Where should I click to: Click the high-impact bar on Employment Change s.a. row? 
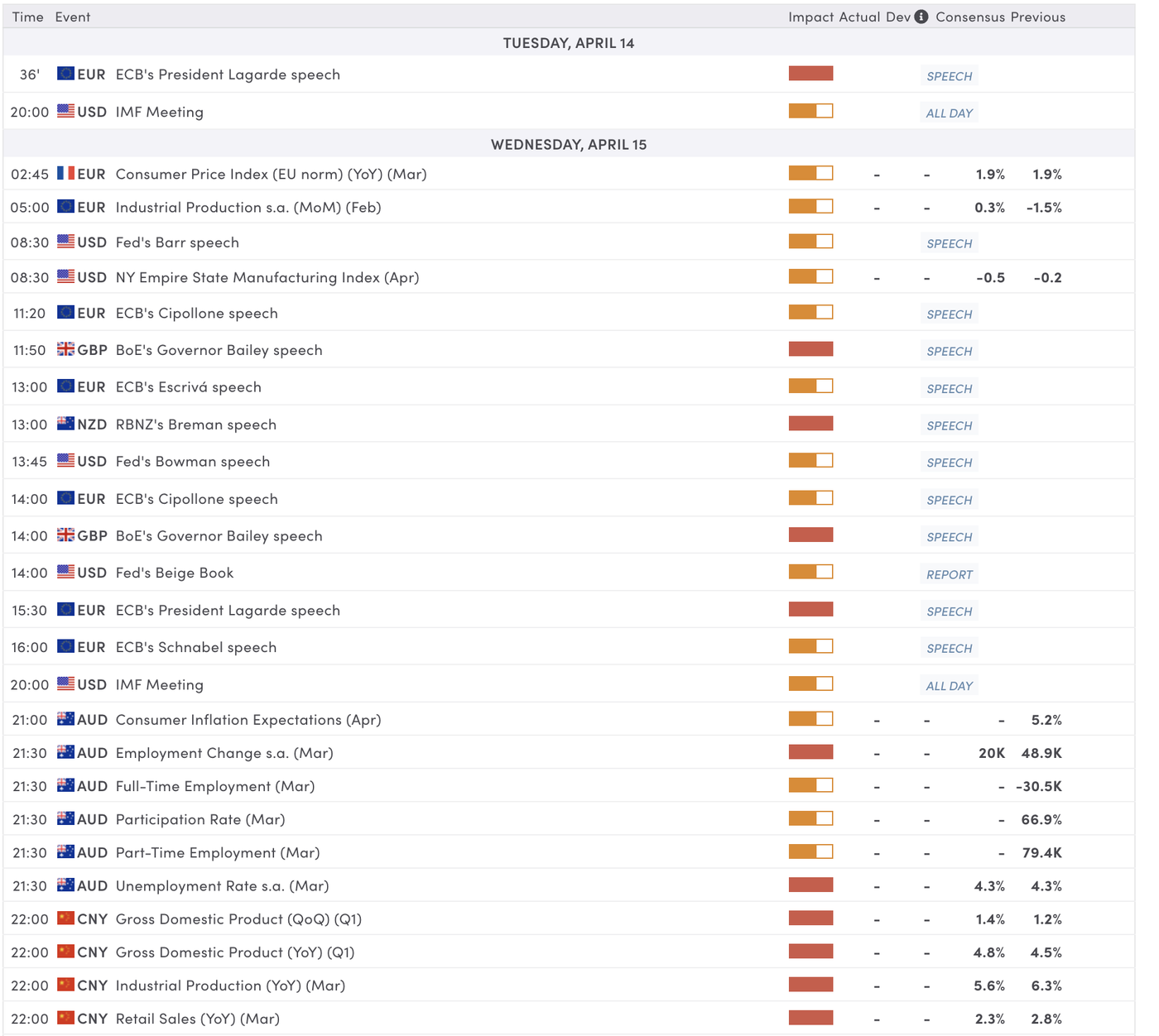810,752
